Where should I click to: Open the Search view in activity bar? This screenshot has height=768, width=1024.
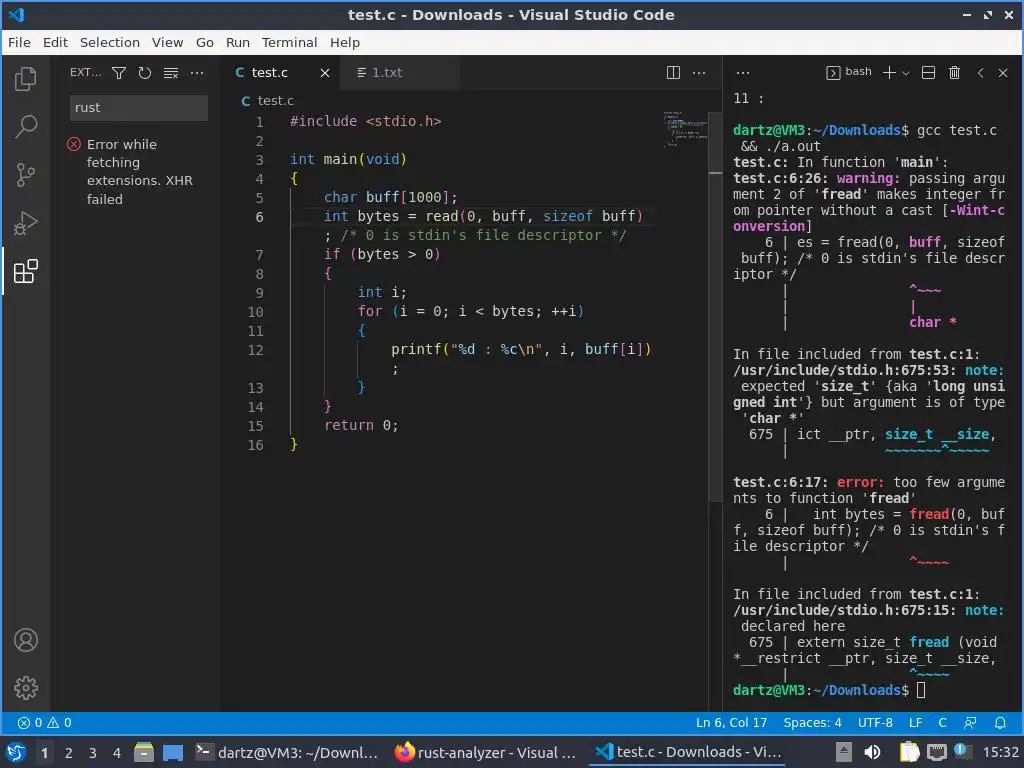click(x=25, y=127)
